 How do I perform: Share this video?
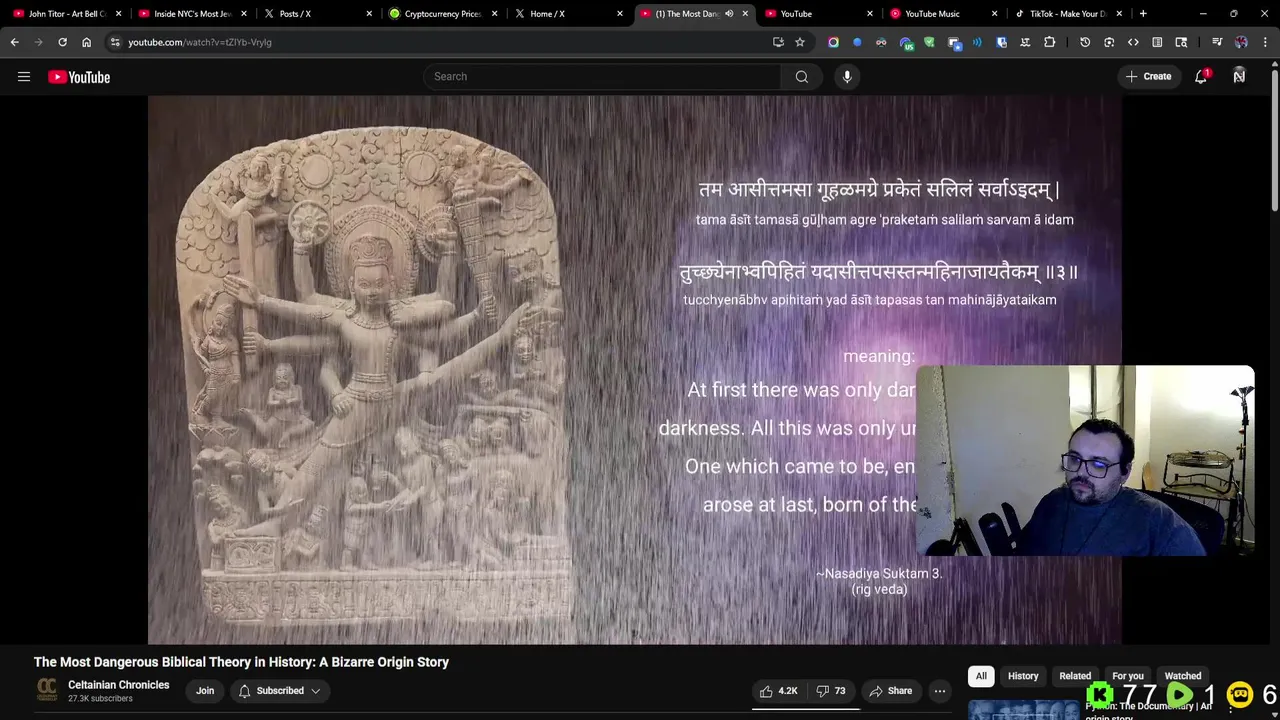click(890, 691)
